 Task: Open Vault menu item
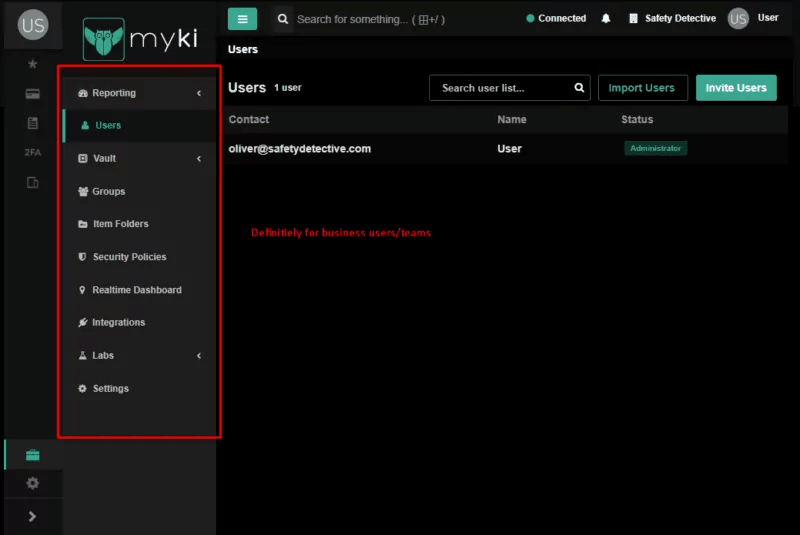pyautogui.click(x=139, y=159)
